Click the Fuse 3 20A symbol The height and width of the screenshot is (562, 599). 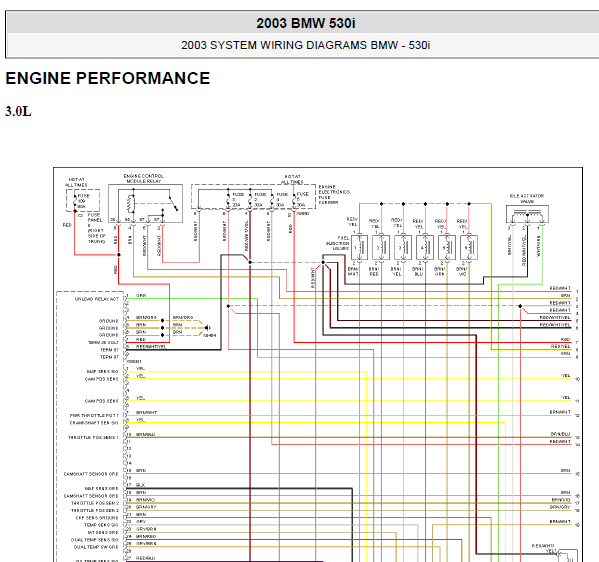click(228, 200)
